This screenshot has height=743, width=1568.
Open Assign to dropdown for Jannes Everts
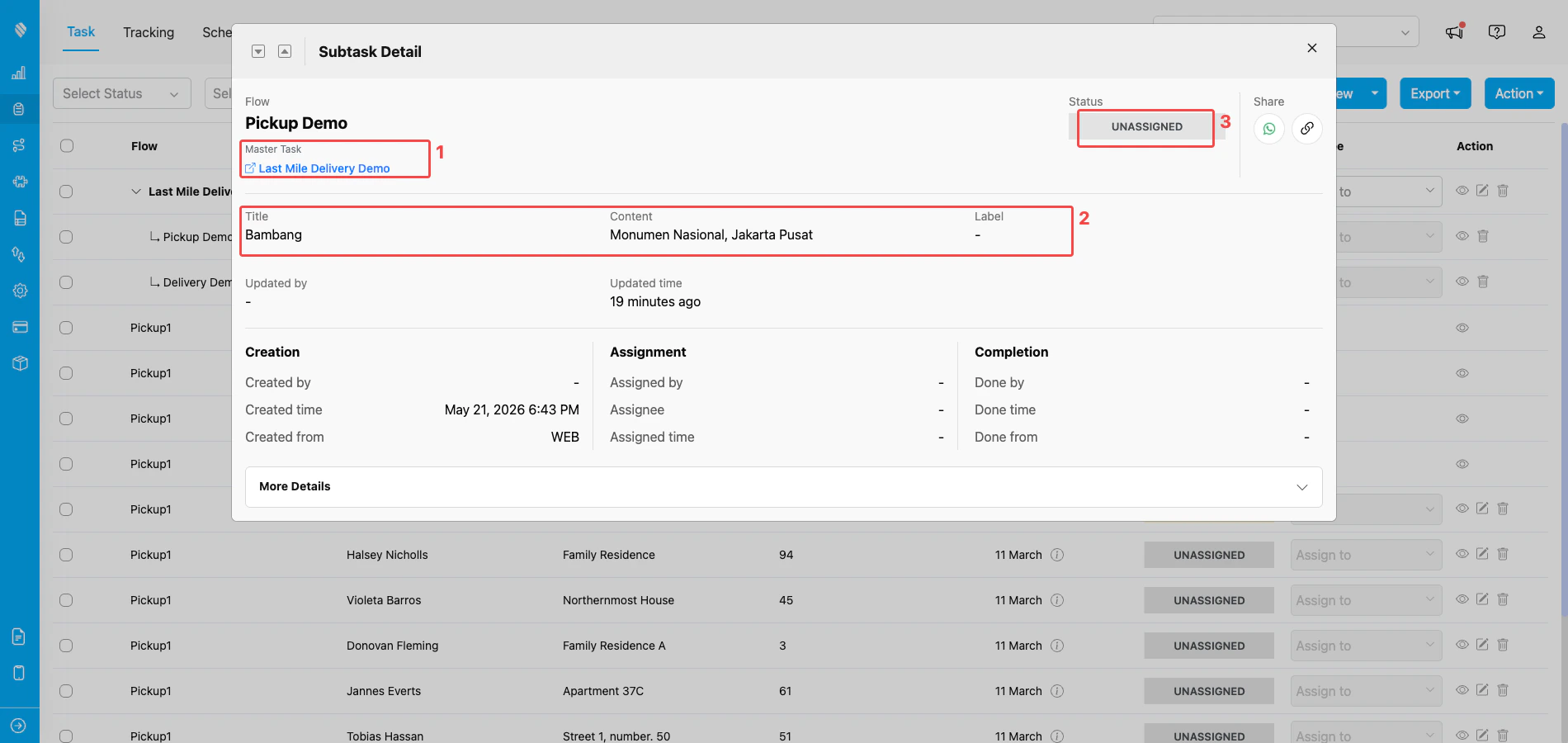(x=1366, y=691)
